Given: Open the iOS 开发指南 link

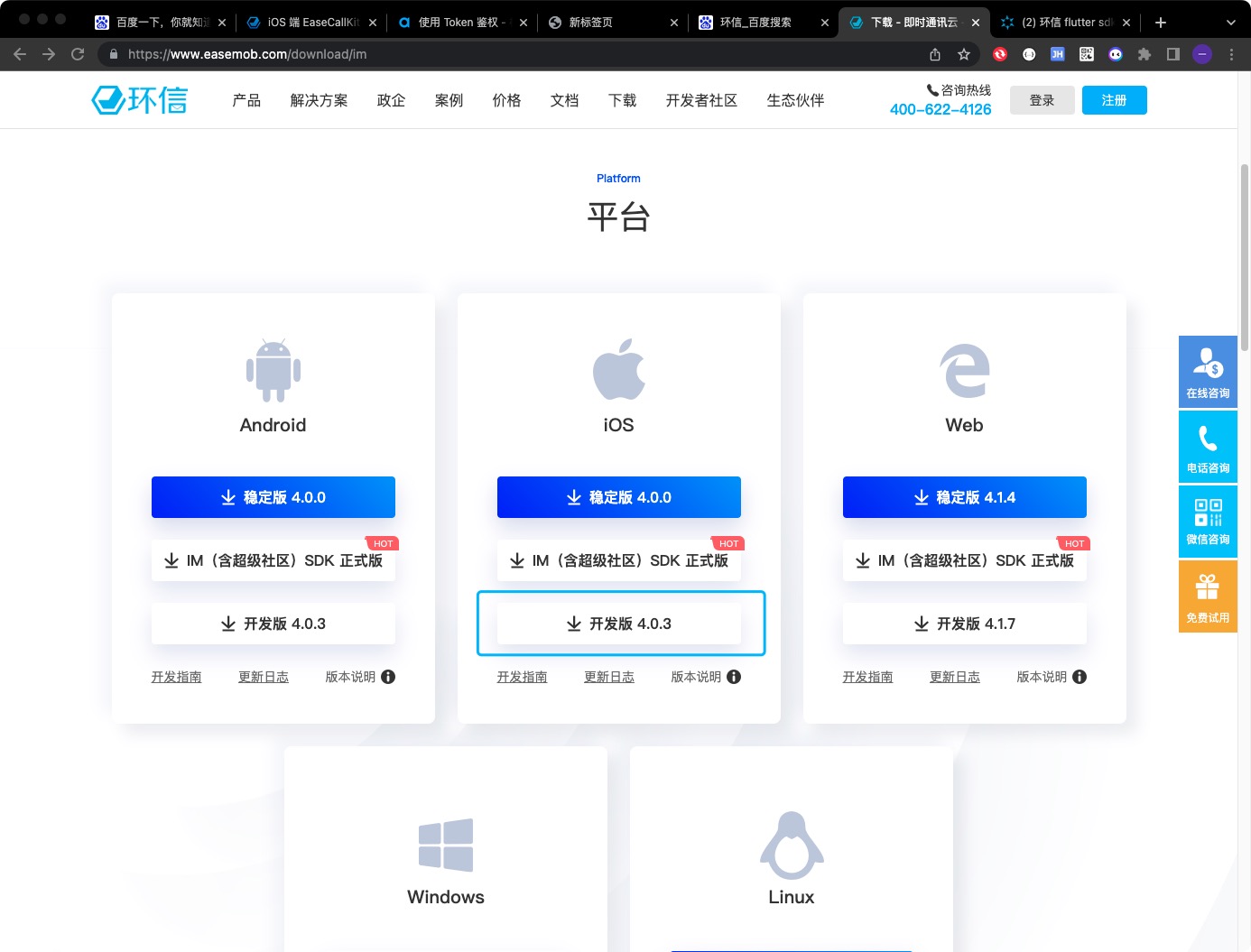Looking at the screenshot, I should (523, 677).
